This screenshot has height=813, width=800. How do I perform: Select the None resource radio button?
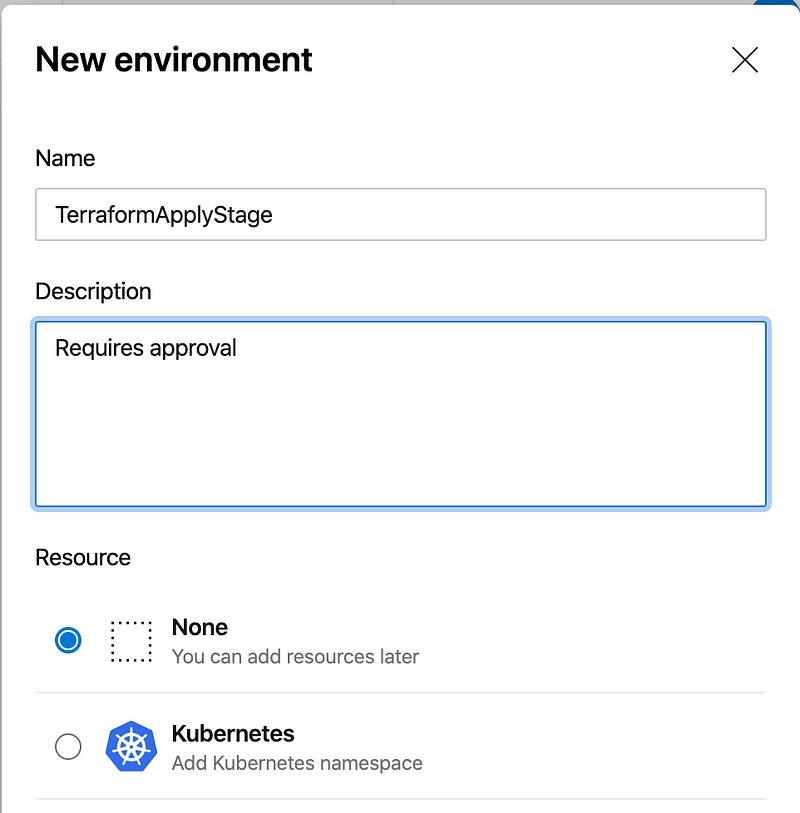pyautogui.click(x=68, y=640)
